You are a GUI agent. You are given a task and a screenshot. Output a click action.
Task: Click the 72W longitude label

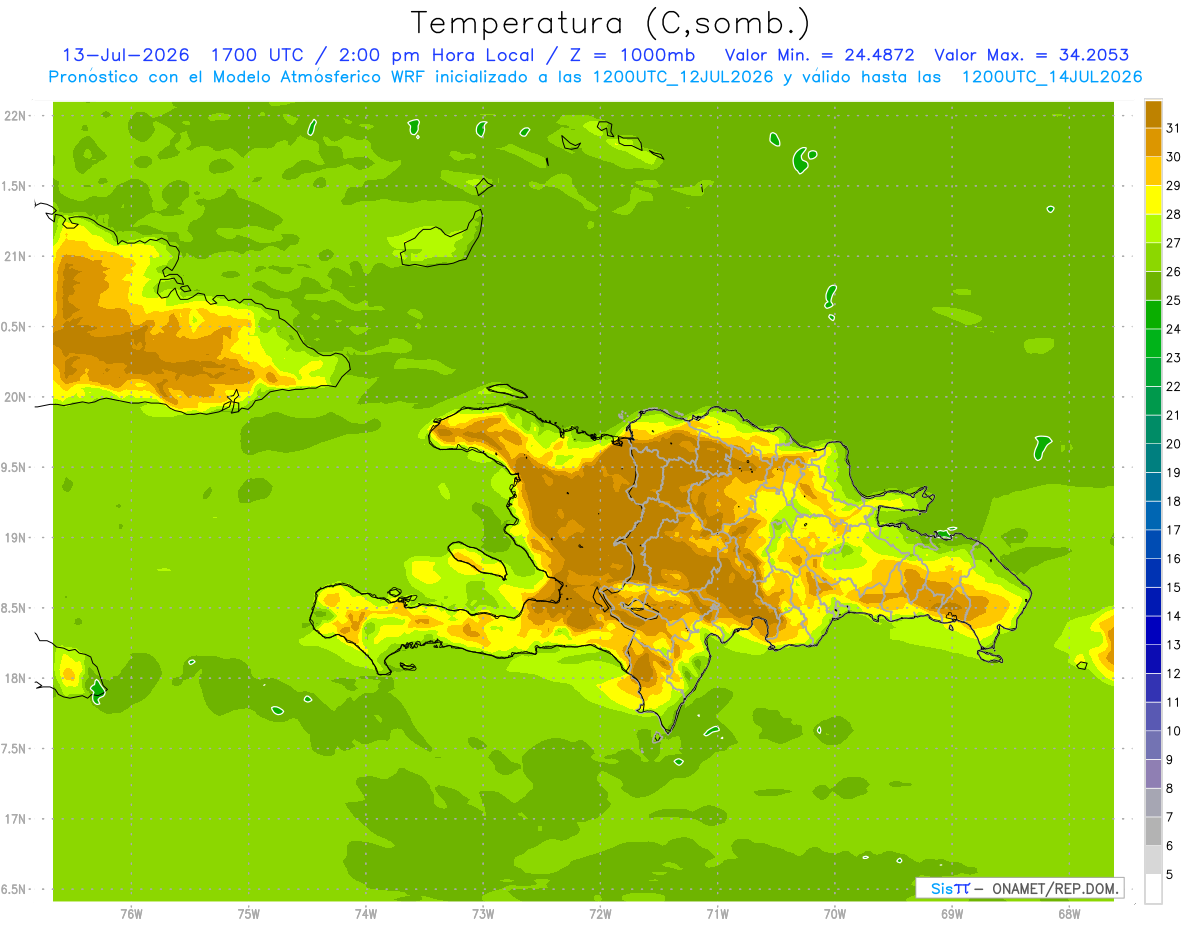point(600,914)
